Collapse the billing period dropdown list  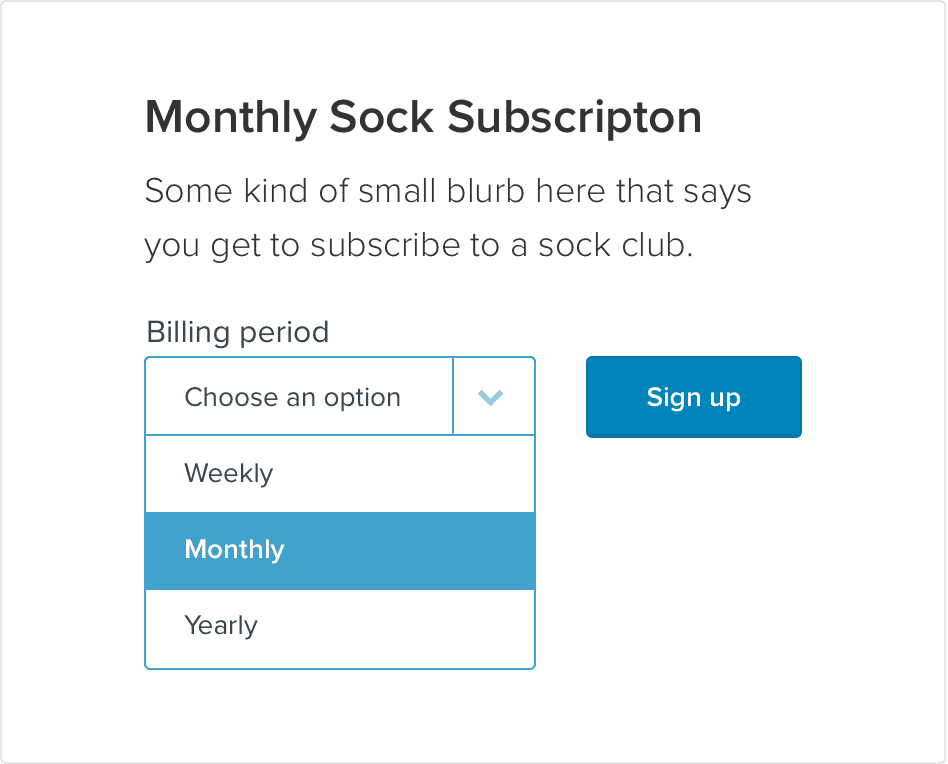(490, 398)
